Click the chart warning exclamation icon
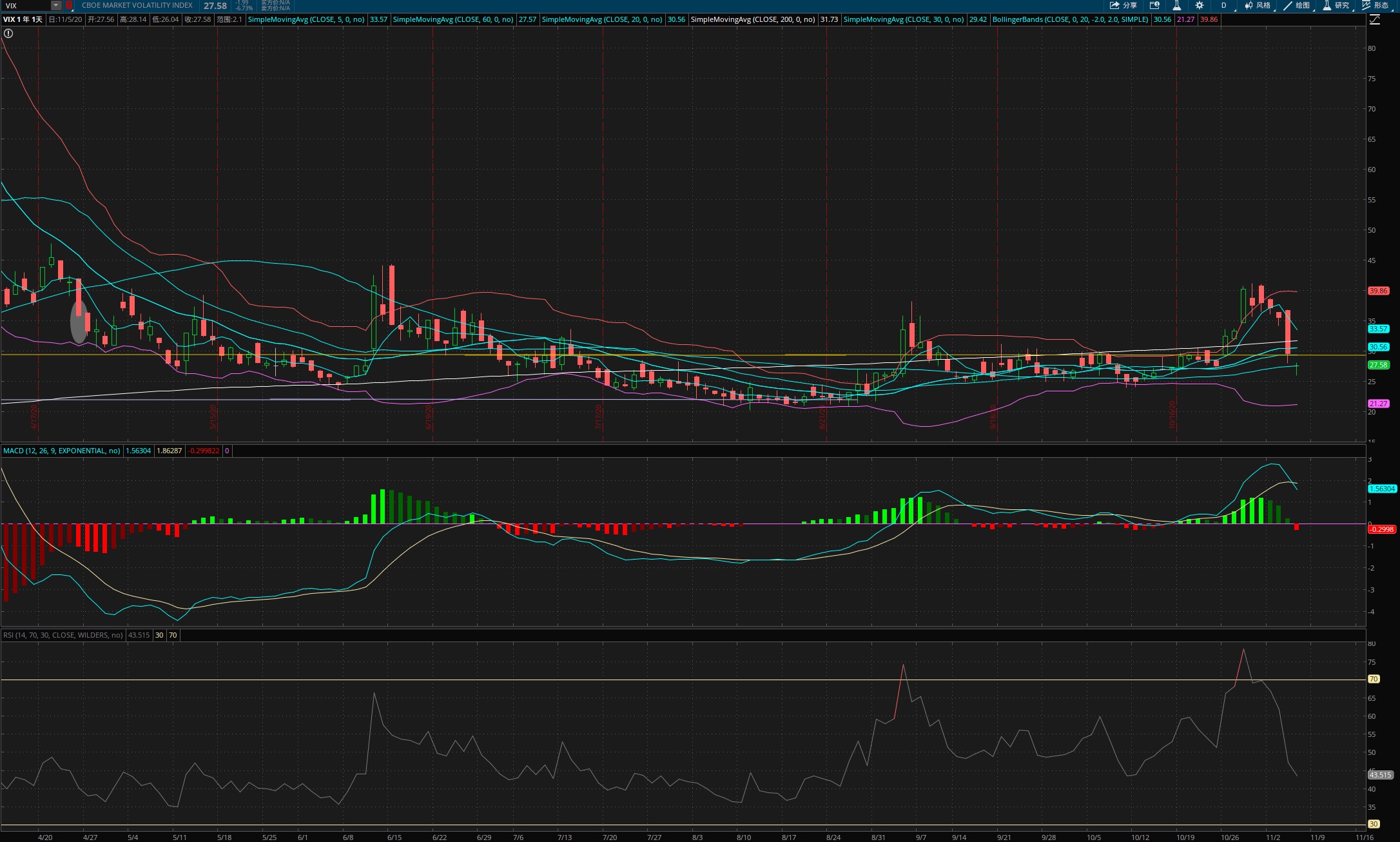This screenshot has width=1400, height=842. pos(8,34)
